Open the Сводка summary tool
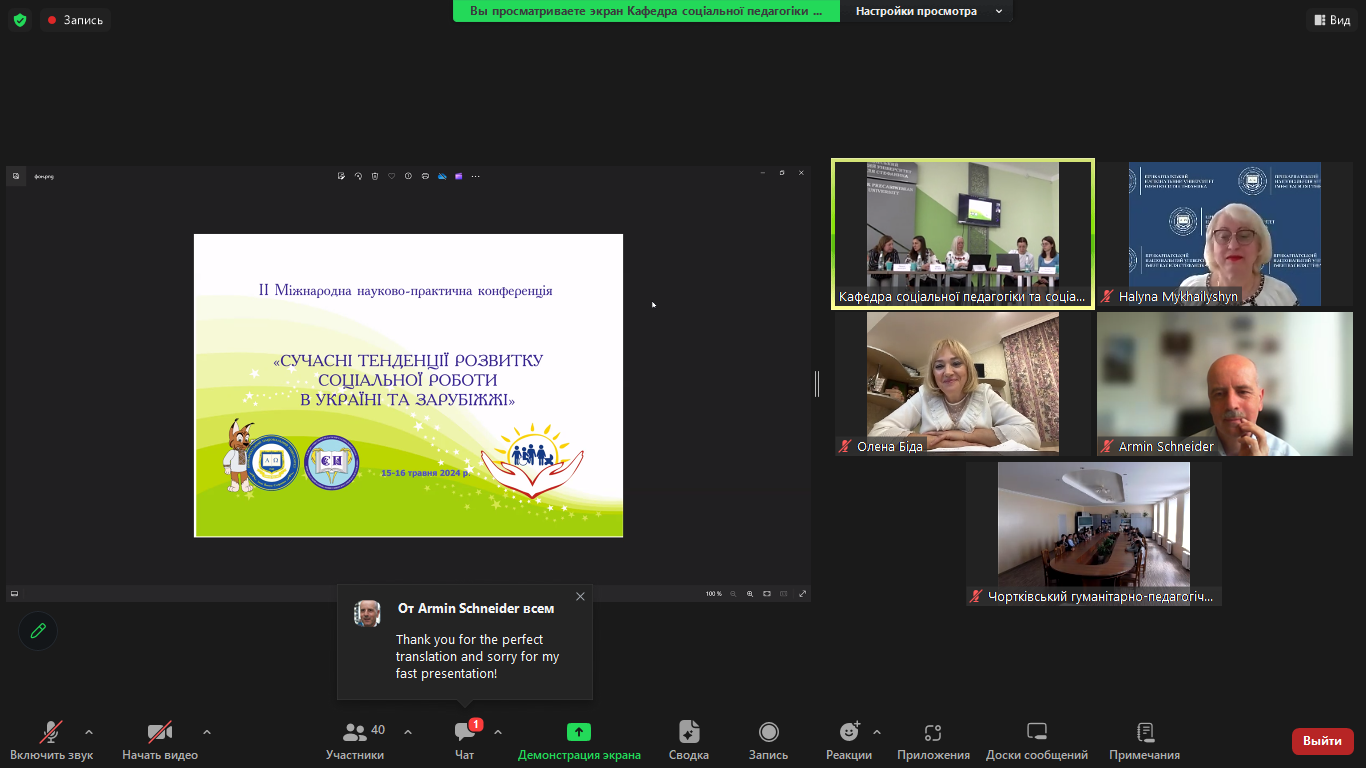The height and width of the screenshot is (768, 1366). tap(688, 741)
